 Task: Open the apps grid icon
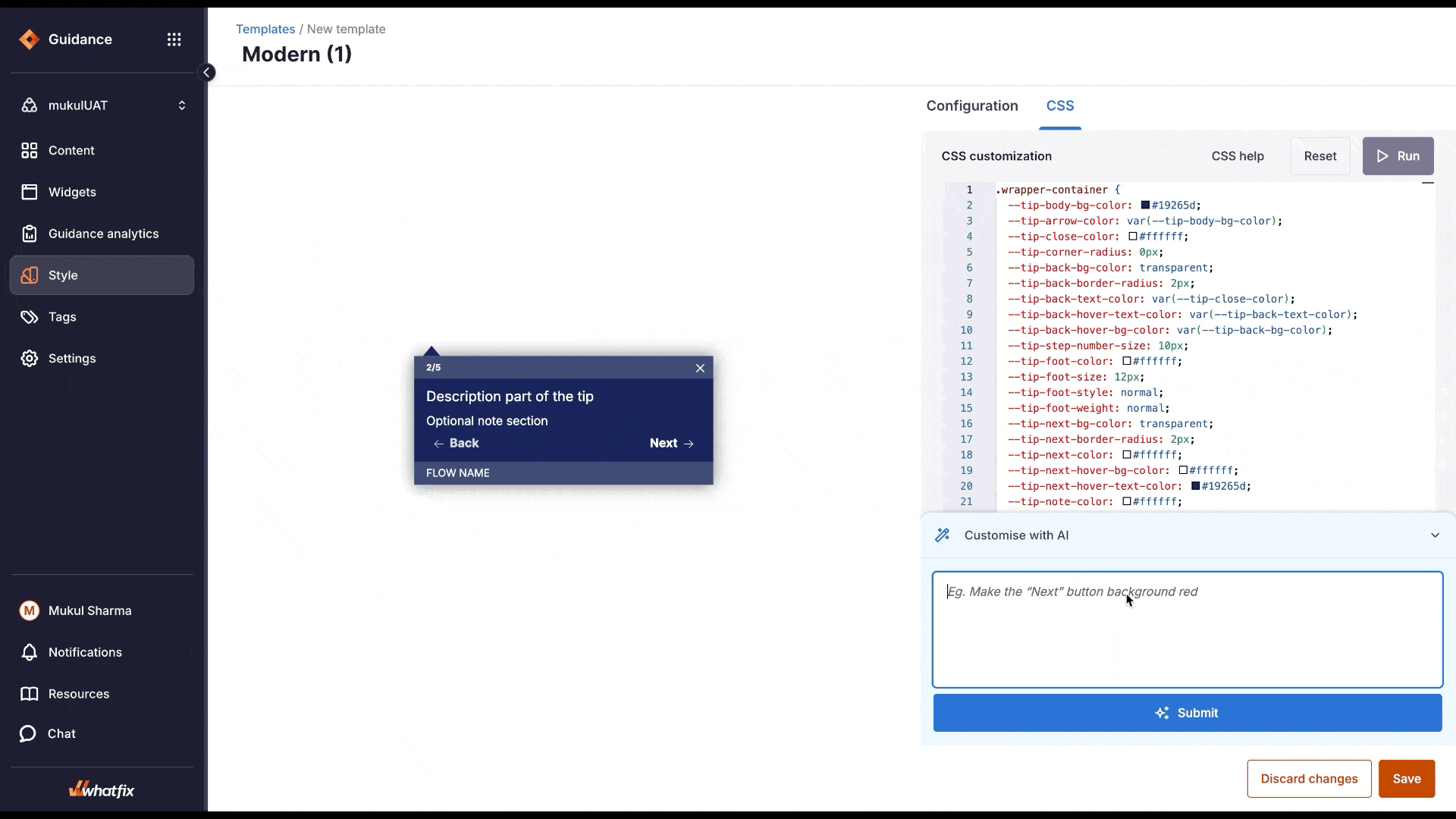(174, 39)
